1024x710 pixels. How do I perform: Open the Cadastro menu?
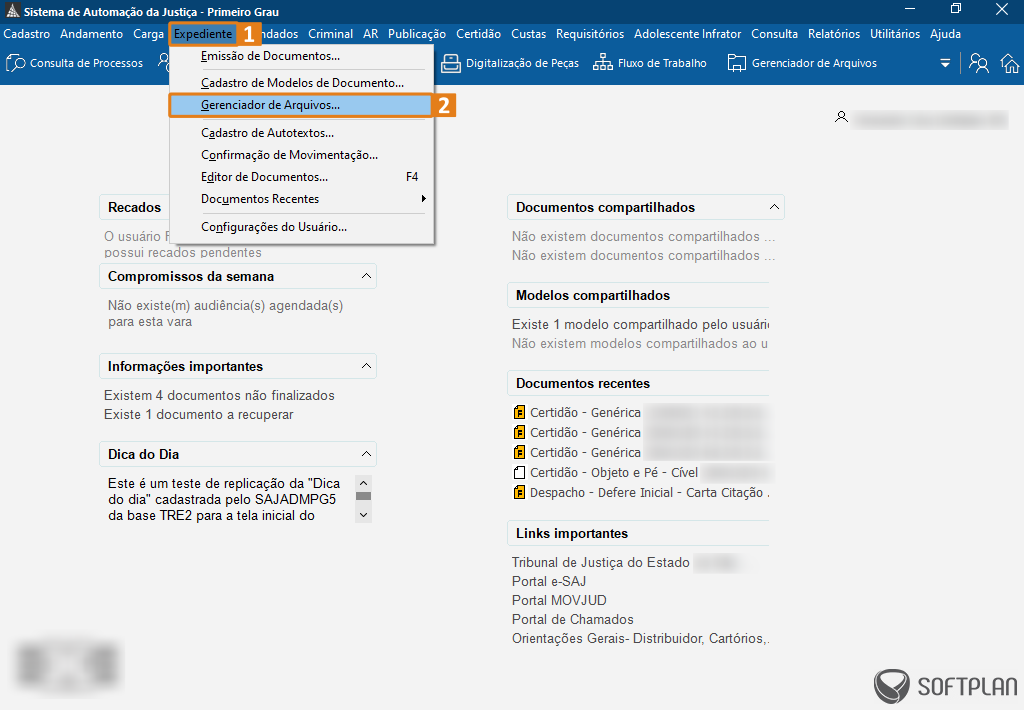27,34
